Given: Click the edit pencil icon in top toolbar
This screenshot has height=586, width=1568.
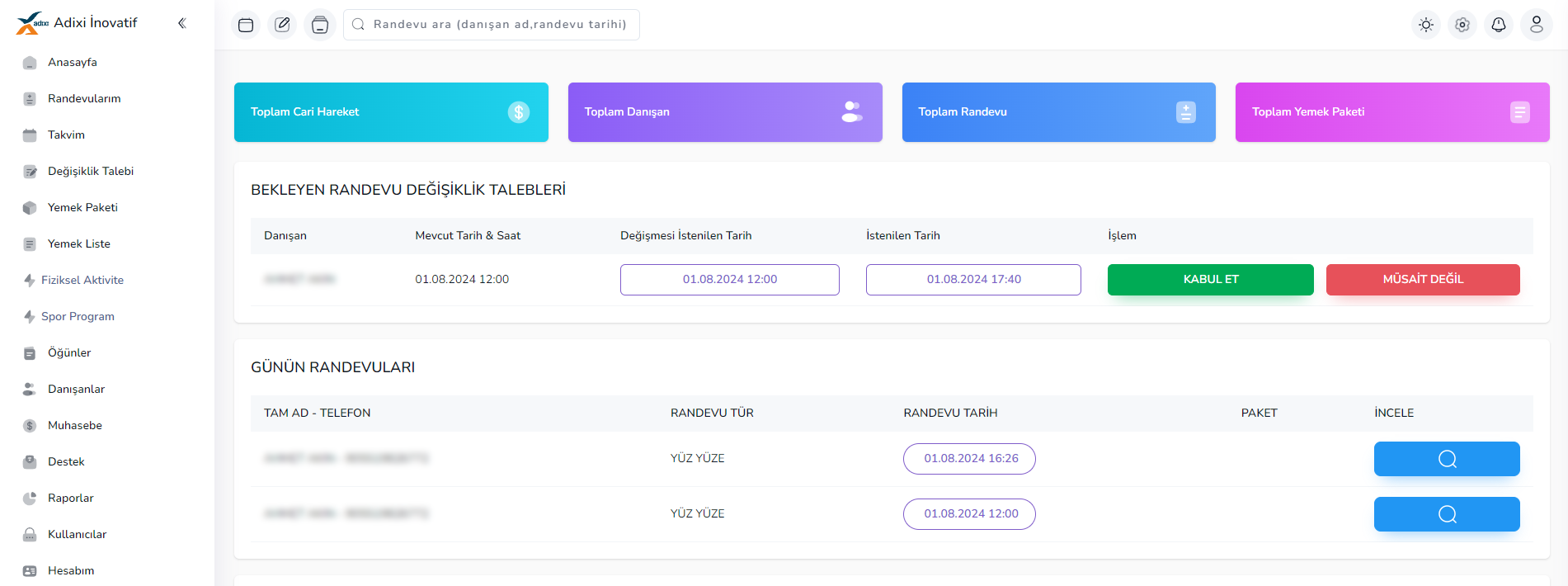Looking at the screenshot, I should [x=282, y=25].
